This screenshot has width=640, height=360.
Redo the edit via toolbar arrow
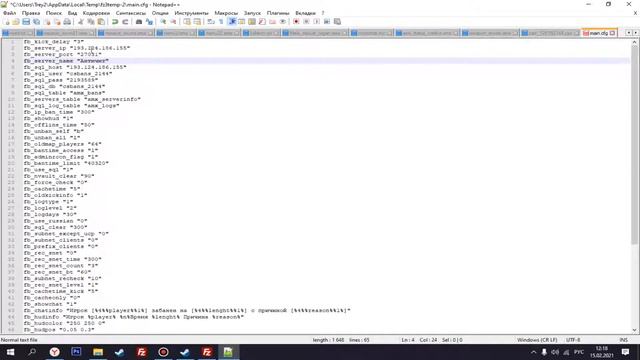(x=125, y=22)
